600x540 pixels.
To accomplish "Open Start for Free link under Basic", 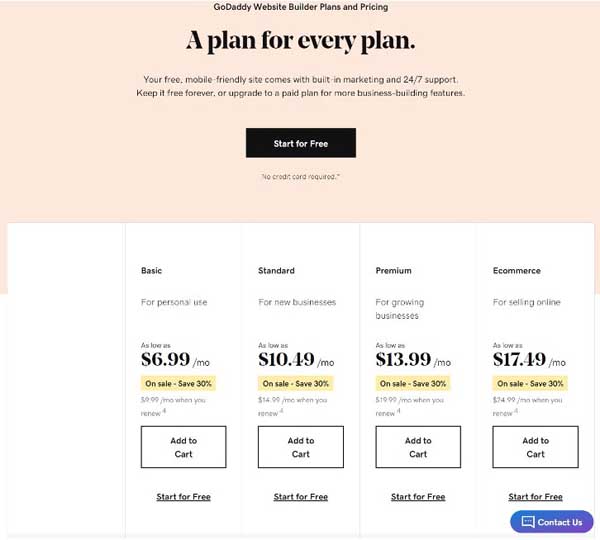I will click(x=183, y=497).
